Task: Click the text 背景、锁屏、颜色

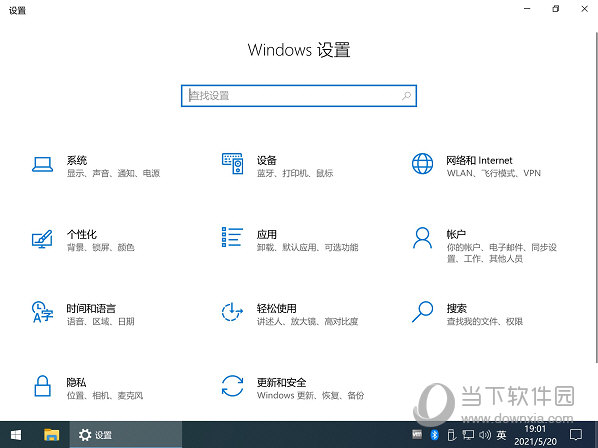Action: pyautogui.click(x=101, y=247)
